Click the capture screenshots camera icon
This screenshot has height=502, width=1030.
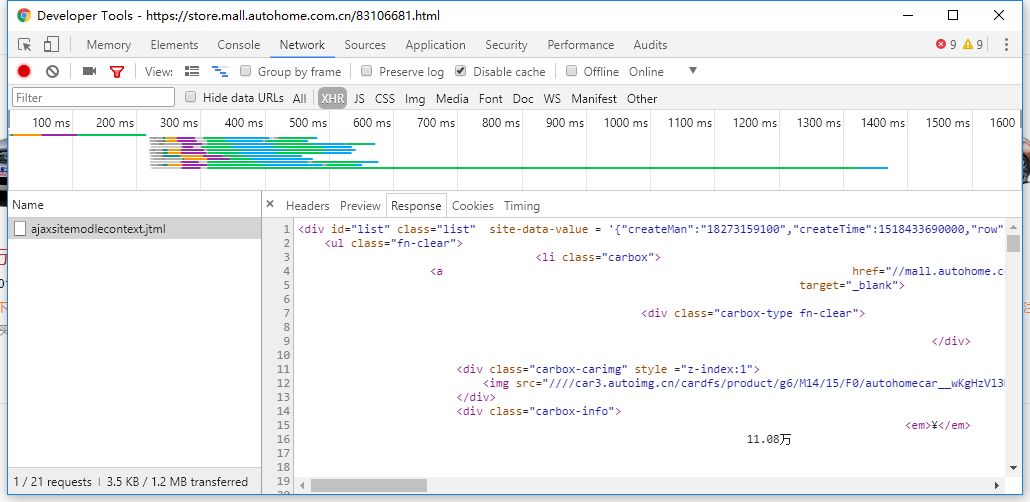pyautogui.click(x=89, y=71)
